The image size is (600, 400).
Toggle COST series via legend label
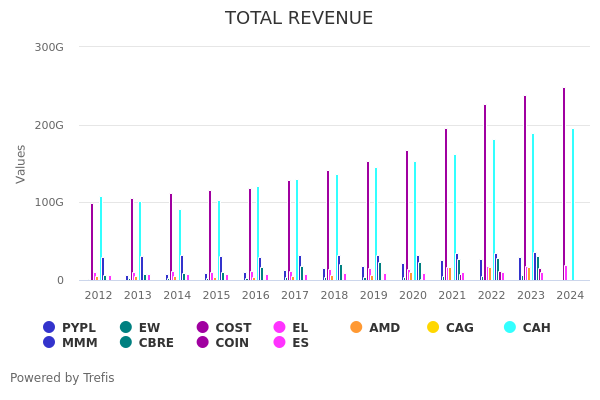click(233, 327)
